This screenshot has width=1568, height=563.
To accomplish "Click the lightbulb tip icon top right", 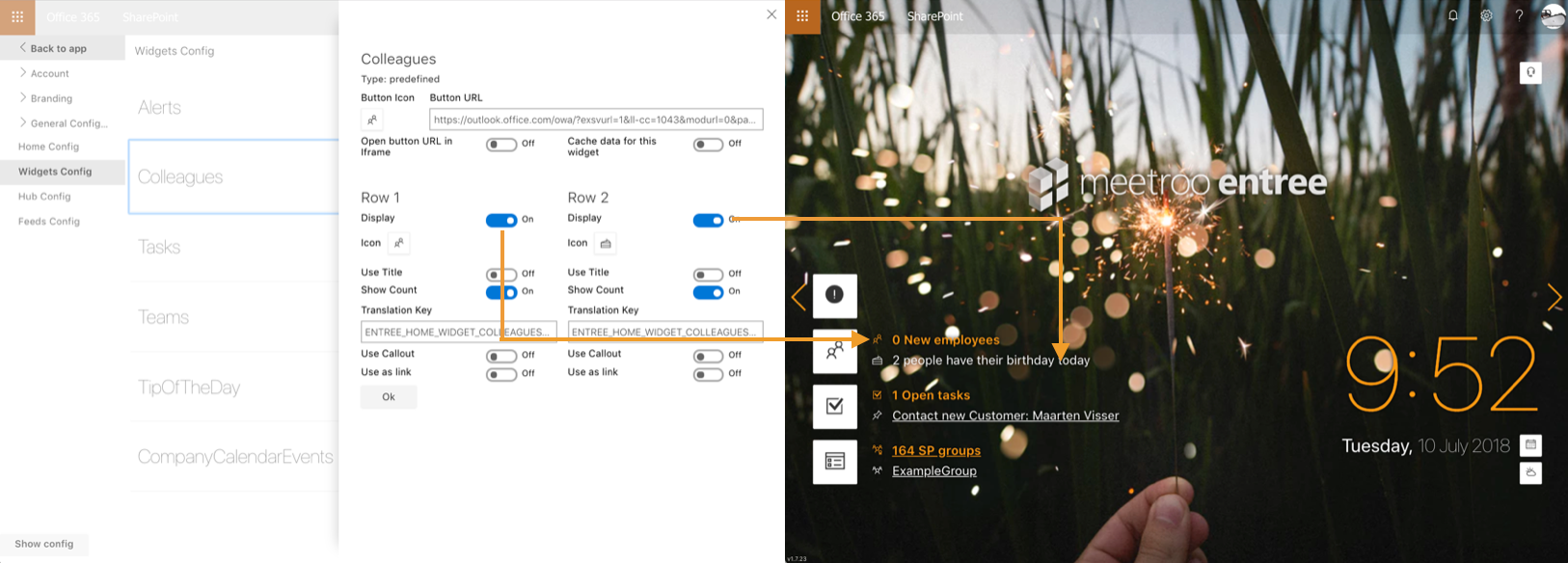I will 1530,72.
